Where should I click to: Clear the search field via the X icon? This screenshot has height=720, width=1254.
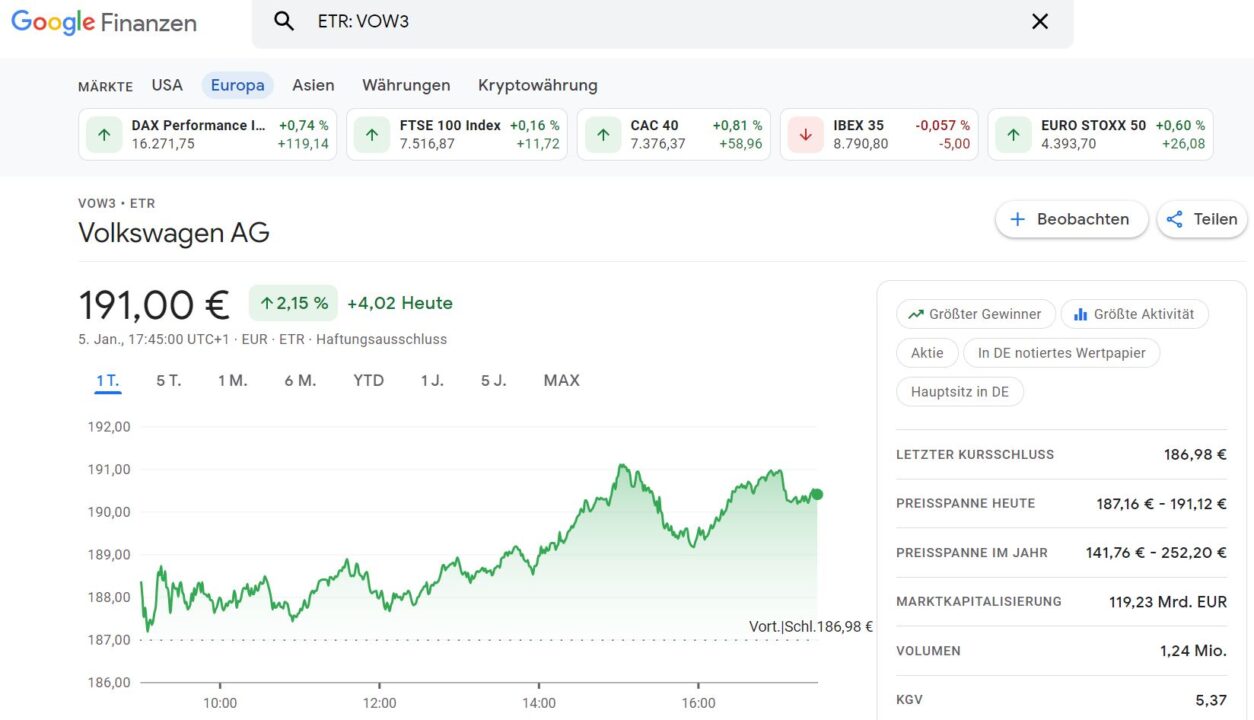click(x=1039, y=20)
